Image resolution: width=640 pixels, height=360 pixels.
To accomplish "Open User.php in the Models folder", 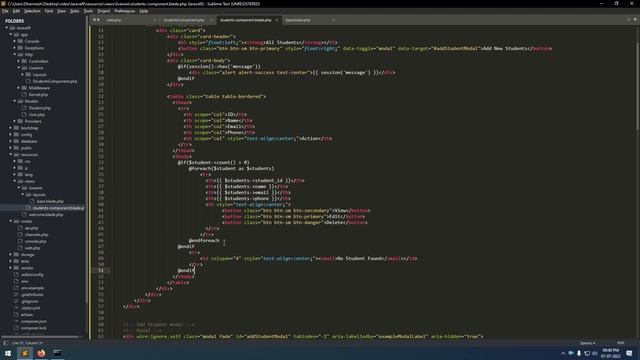I will point(37,115).
